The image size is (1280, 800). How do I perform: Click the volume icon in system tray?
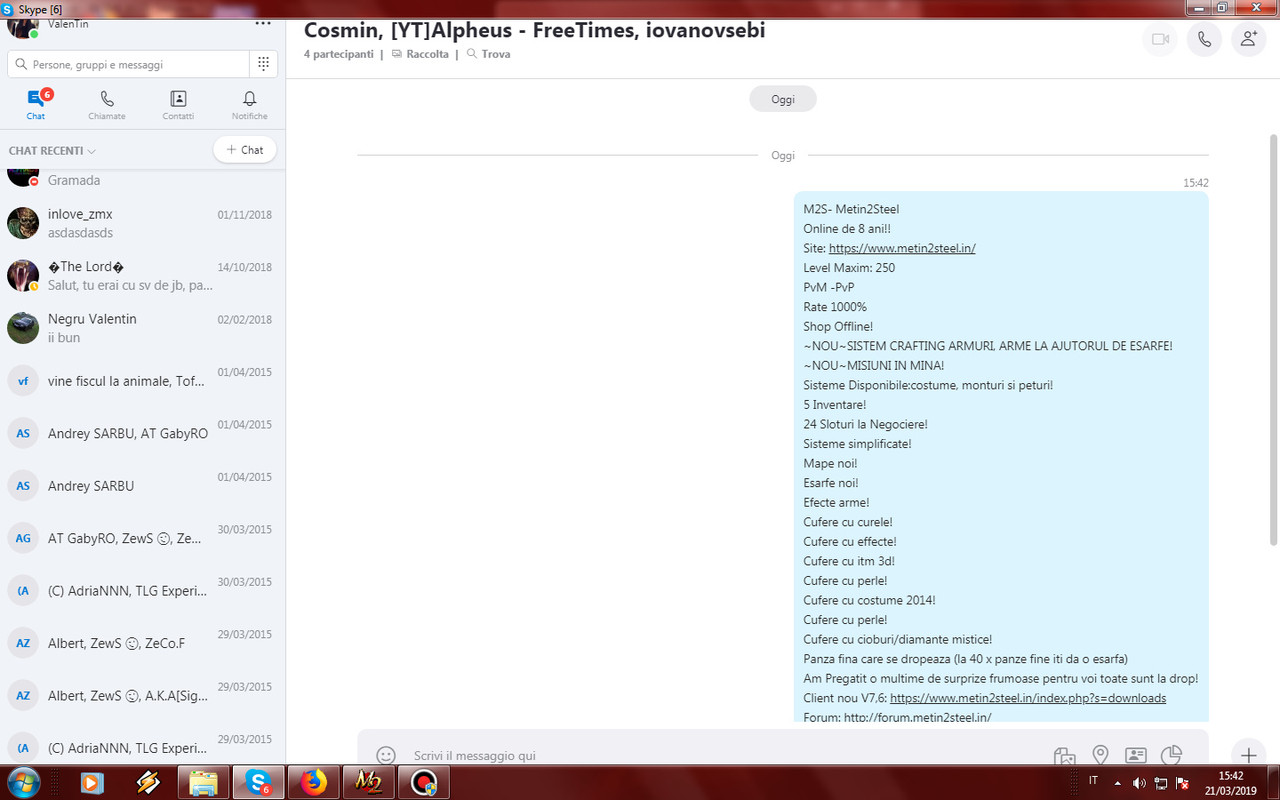1139,783
